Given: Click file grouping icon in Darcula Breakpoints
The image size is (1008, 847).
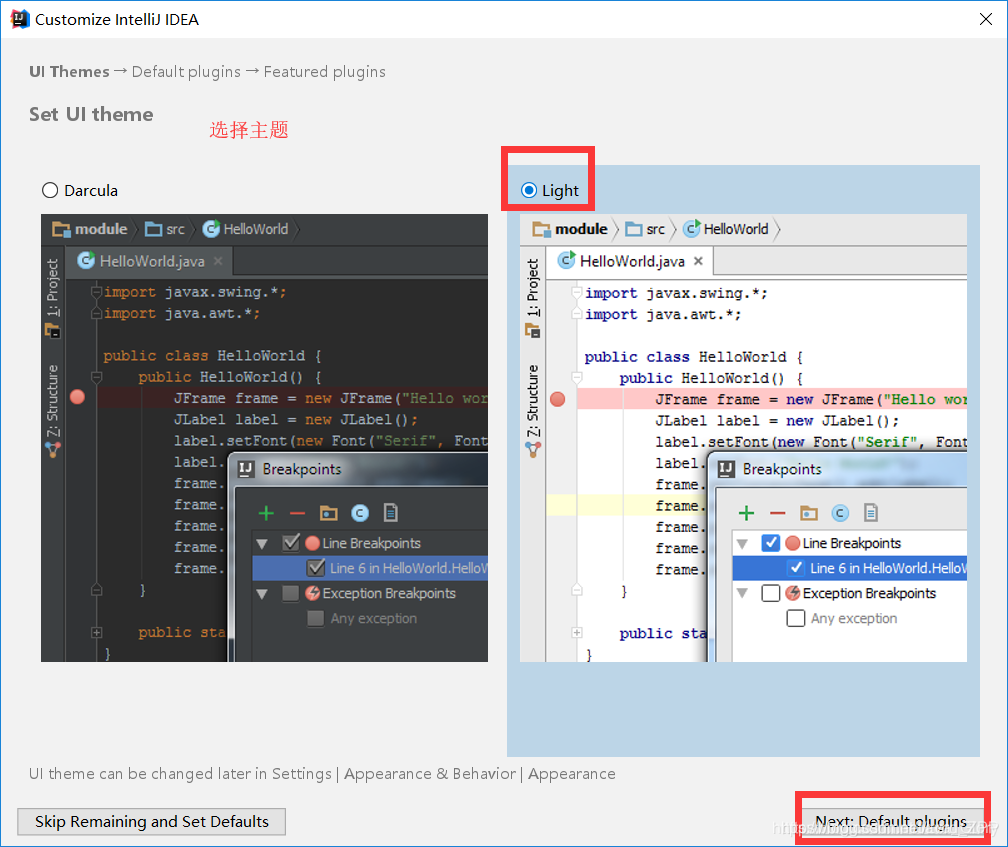Looking at the screenshot, I should [390, 512].
